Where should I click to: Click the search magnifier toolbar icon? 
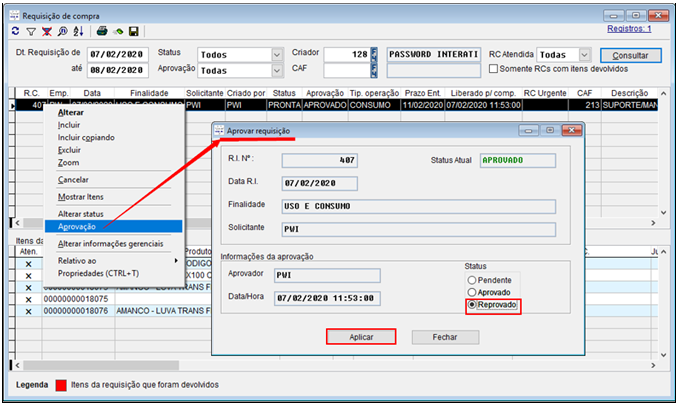pyautogui.click(x=63, y=31)
